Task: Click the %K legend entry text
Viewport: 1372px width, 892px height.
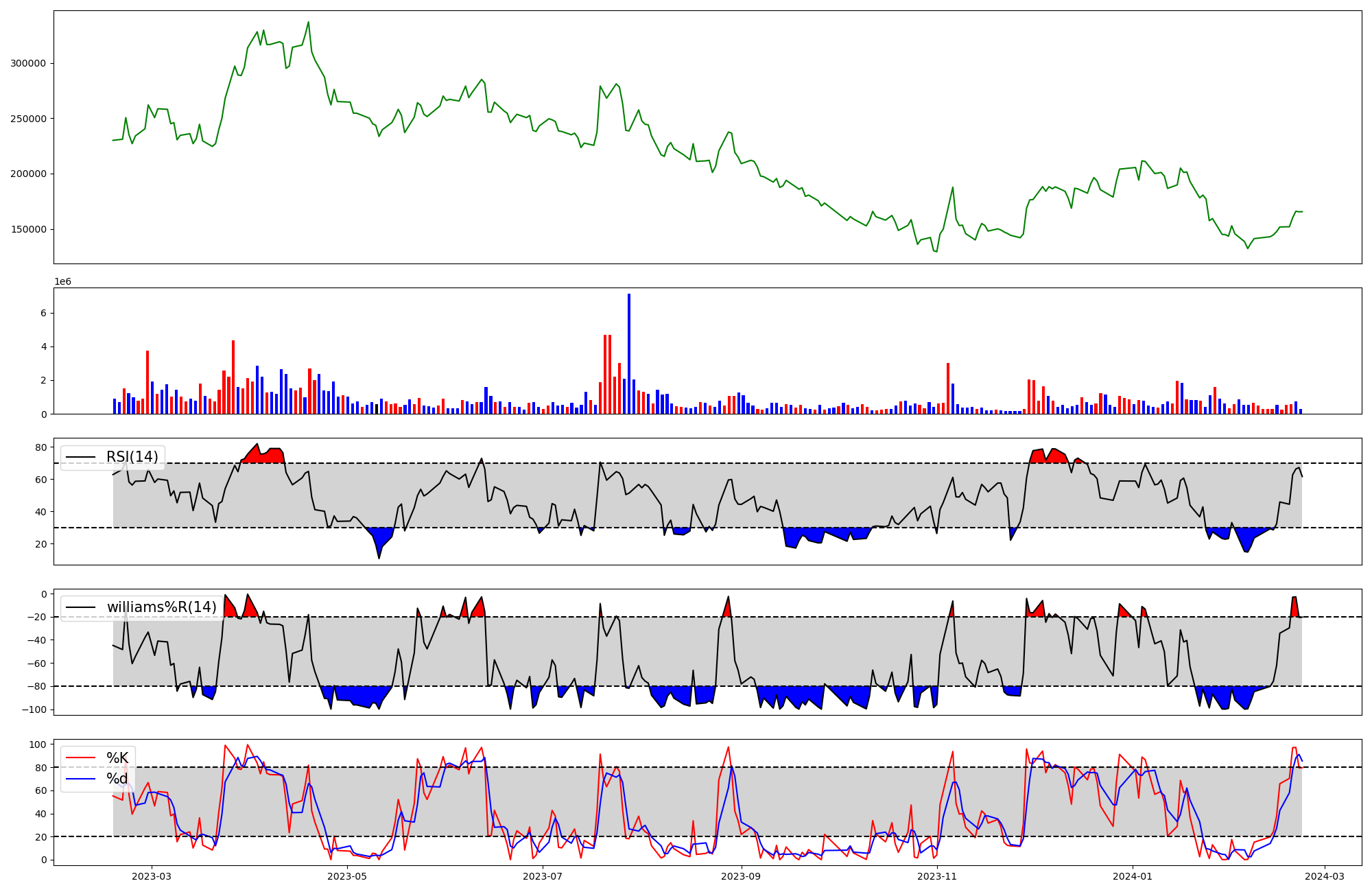Action: pos(117,758)
